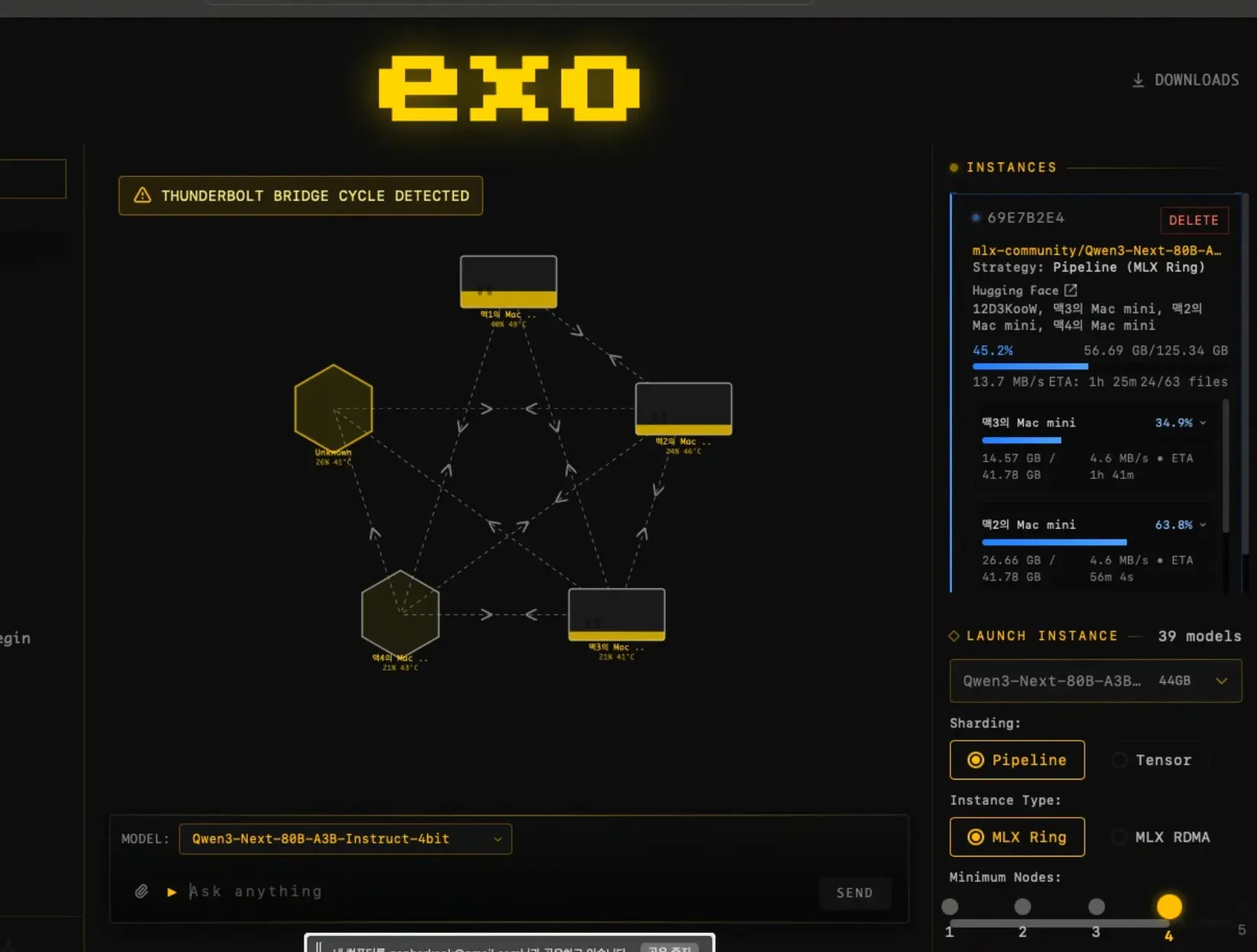
Task: Click the warning triangle in the Thunderbolt alert
Action: click(141, 195)
